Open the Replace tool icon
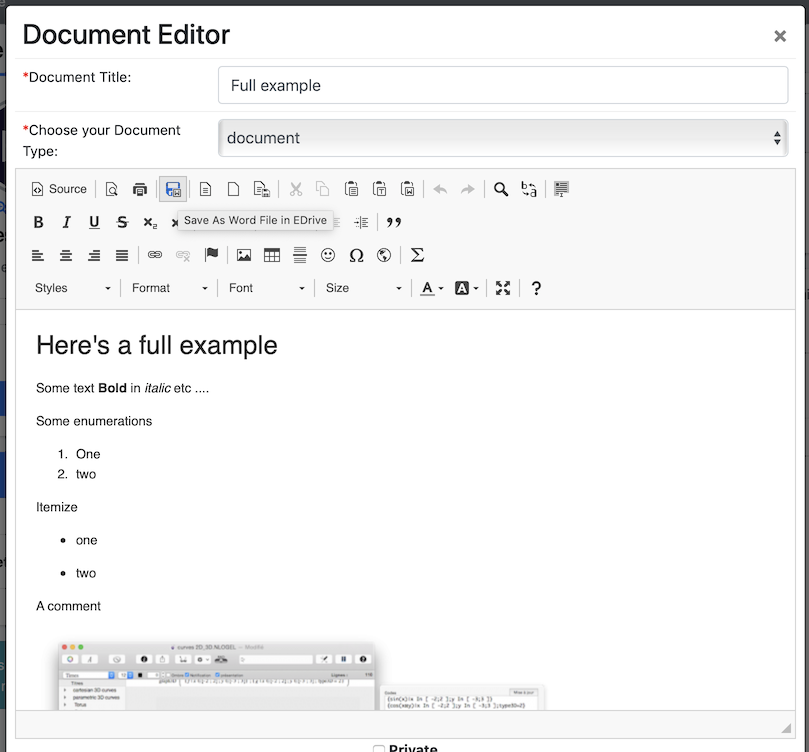The image size is (809, 752). coord(529,189)
